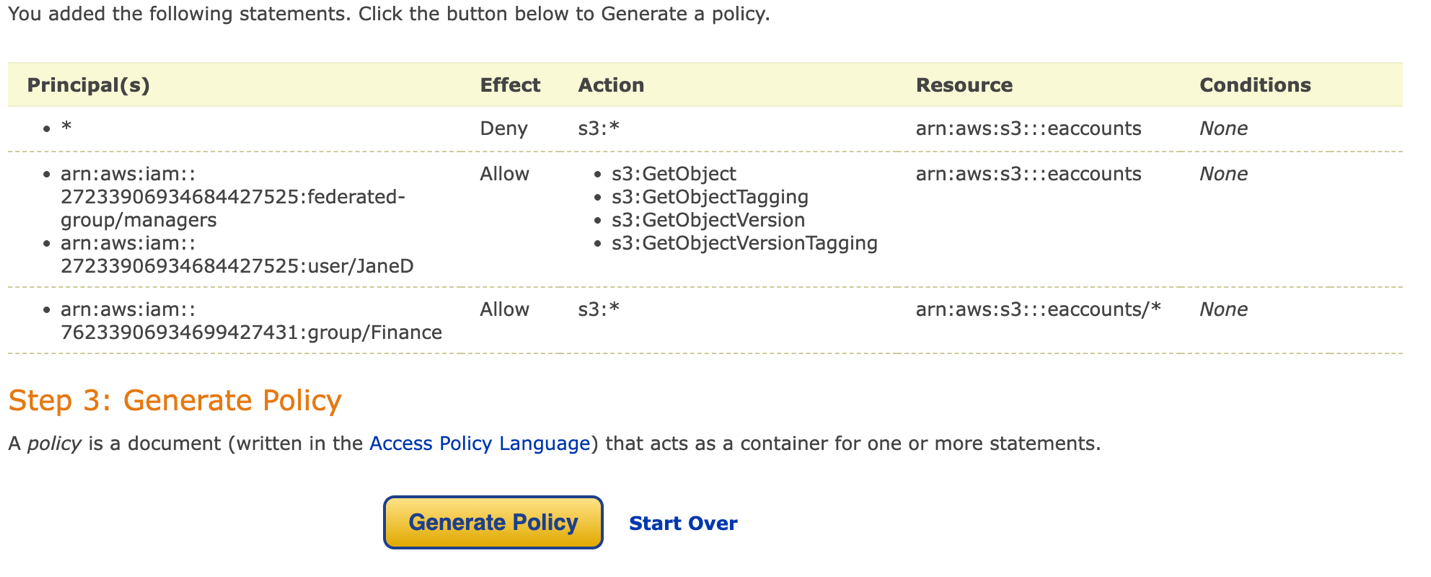Click the wildcard principal in Deny row
The width and height of the screenshot is (1431, 577).
[x=66, y=129]
